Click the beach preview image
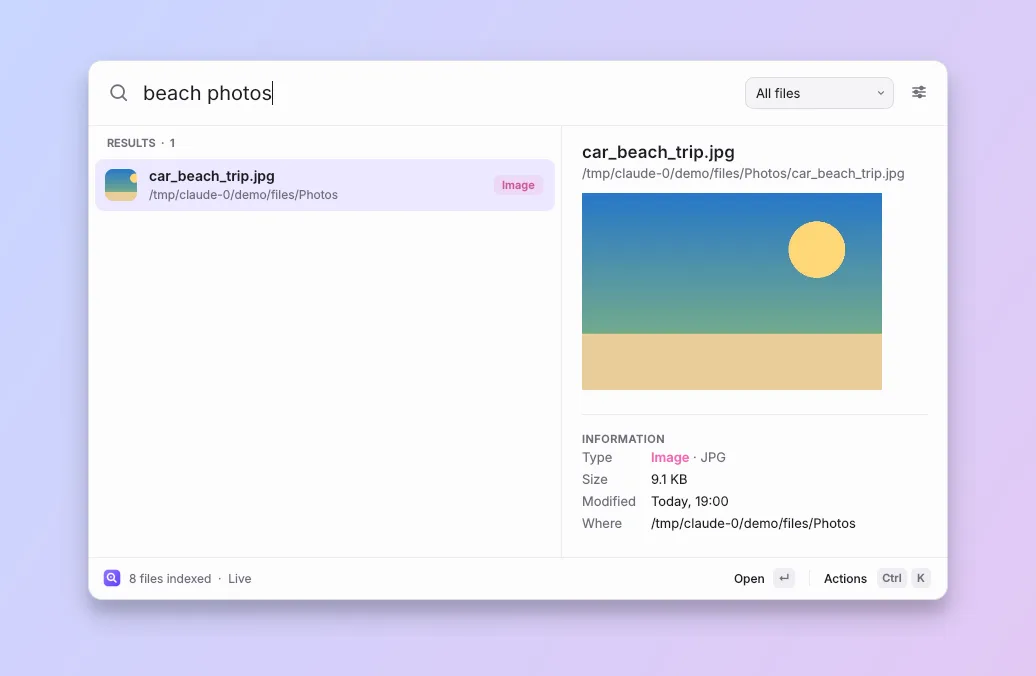Screen dimensions: 1036x676 click(x=731, y=291)
